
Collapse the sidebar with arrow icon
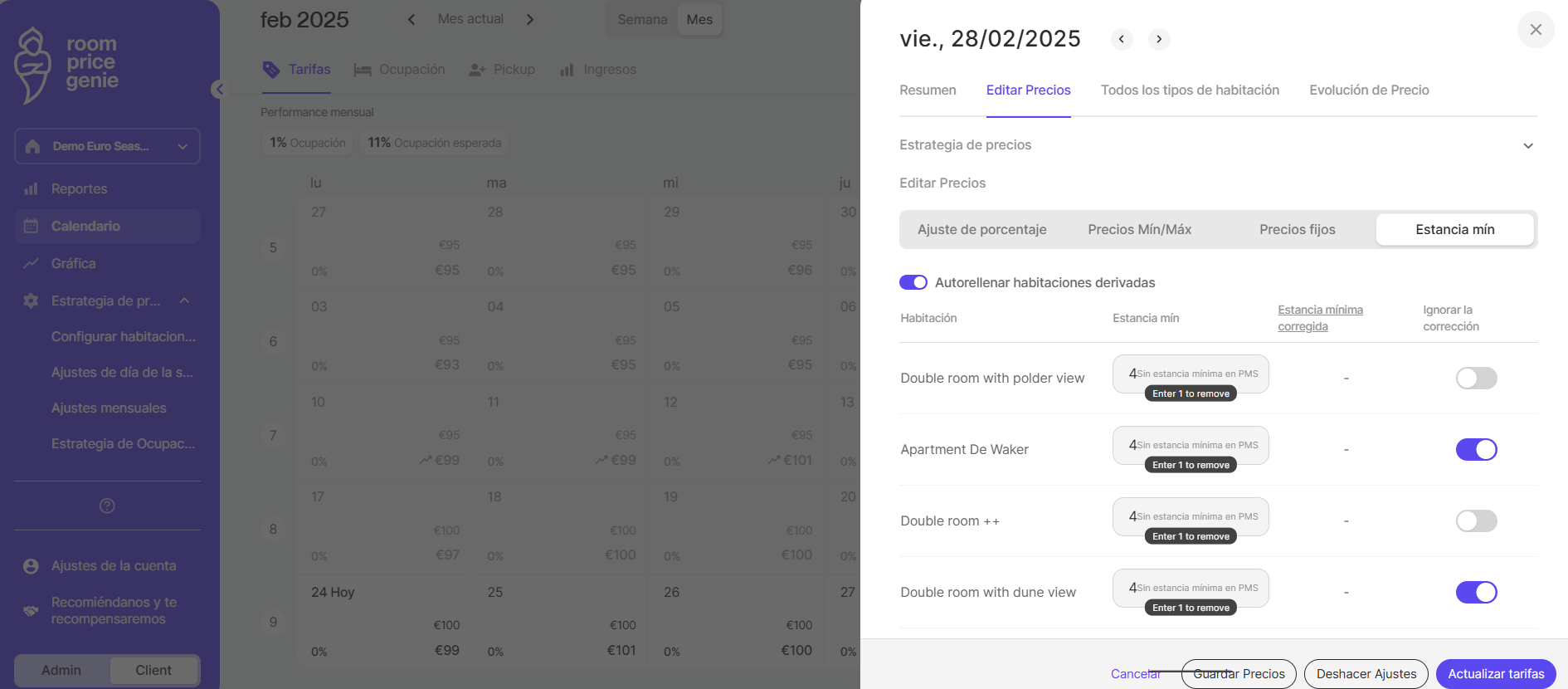tap(218, 90)
